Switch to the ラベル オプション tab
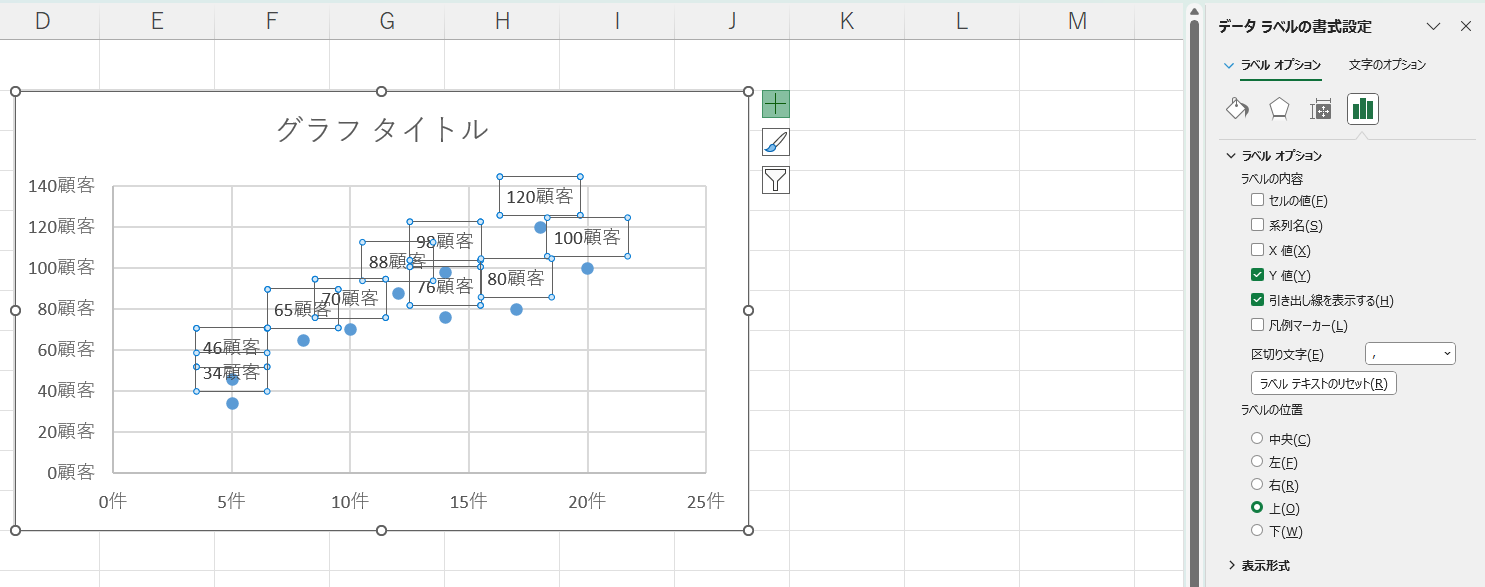Image resolution: width=1485 pixels, height=587 pixels. (x=1280, y=65)
